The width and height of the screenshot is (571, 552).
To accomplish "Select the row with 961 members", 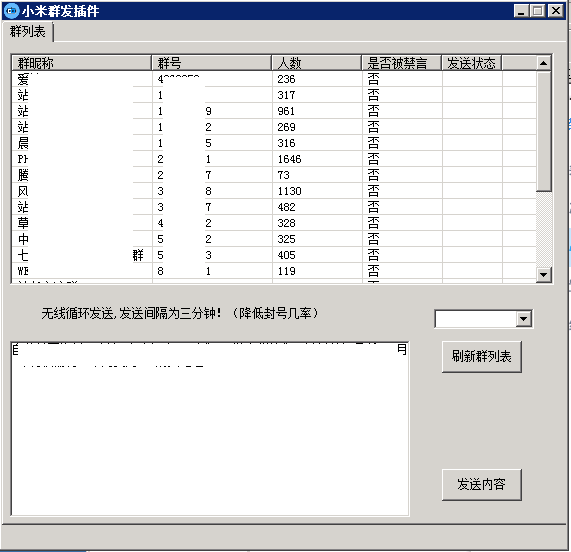I will point(274,111).
